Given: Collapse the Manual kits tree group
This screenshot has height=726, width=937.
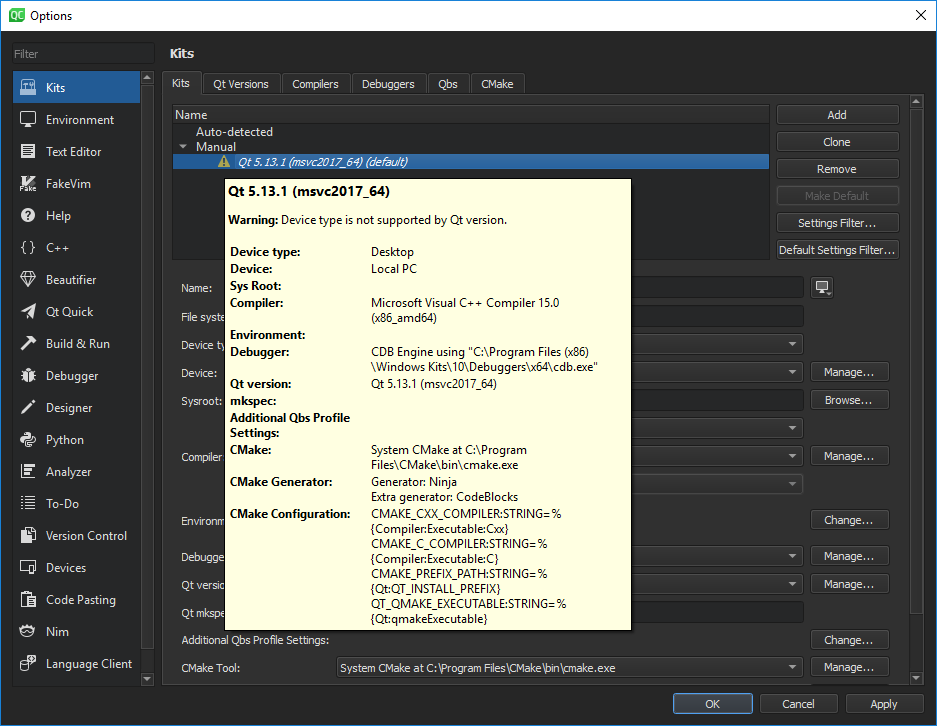Looking at the screenshot, I should [x=183, y=147].
